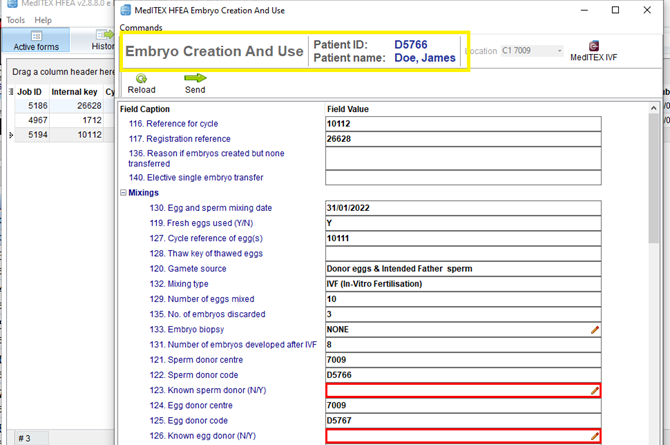Click Cycle reference of egg(s) field 10111
This screenshot has height=445, width=670.
tap(463, 239)
